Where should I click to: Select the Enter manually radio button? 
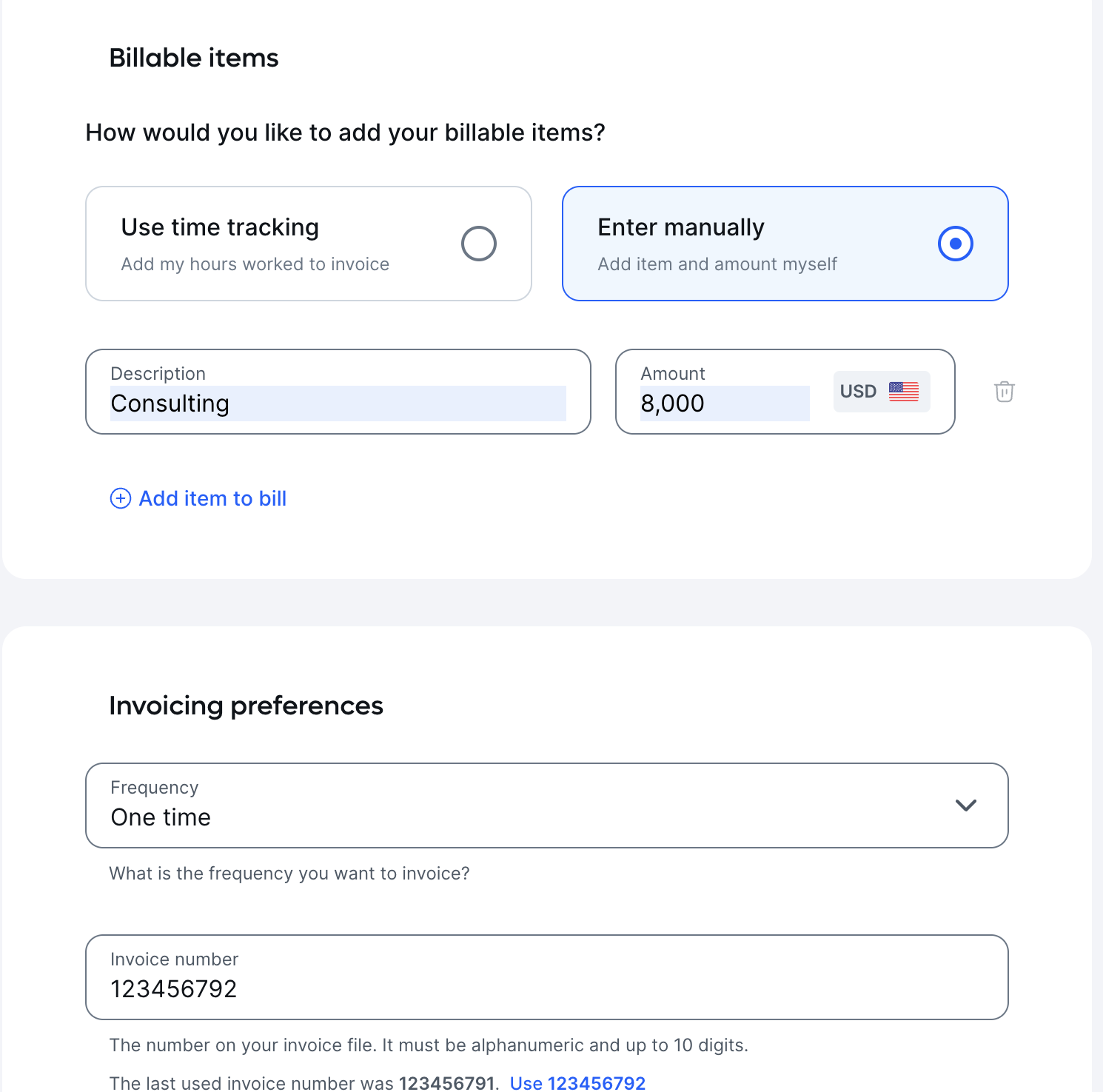click(956, 244)
